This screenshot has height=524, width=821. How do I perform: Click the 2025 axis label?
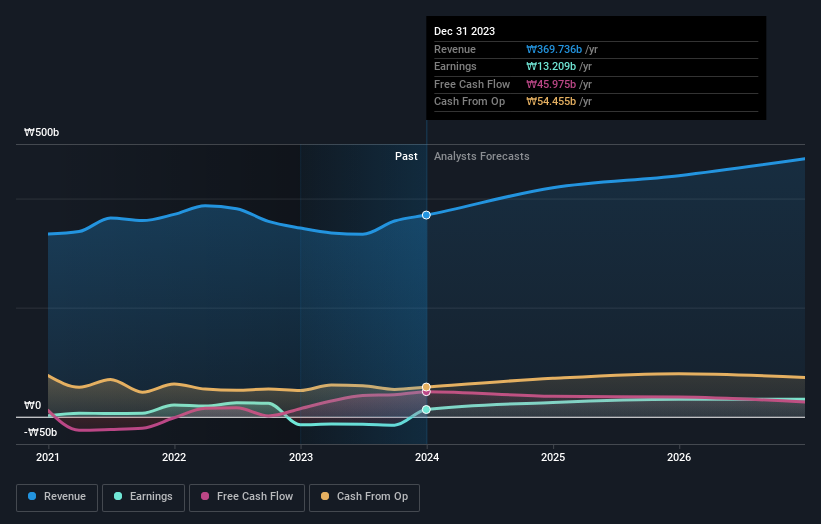click(553, 457)
